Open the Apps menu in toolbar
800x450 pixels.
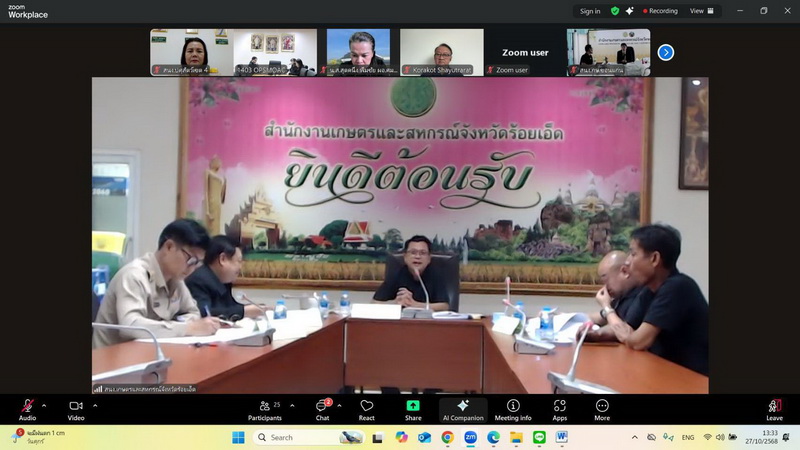[559, 408]
